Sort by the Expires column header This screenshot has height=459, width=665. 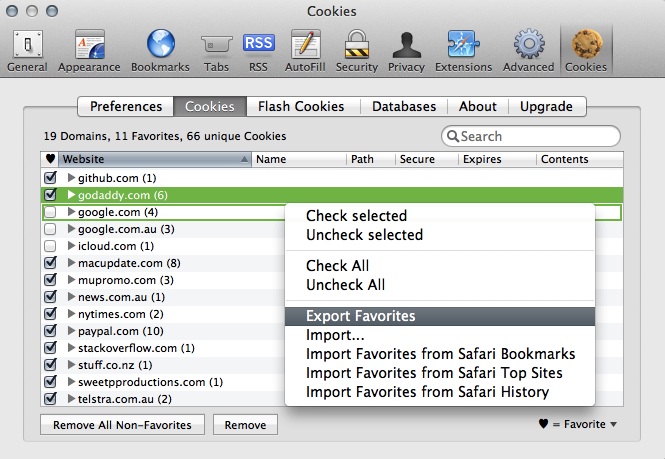point(497,159)
